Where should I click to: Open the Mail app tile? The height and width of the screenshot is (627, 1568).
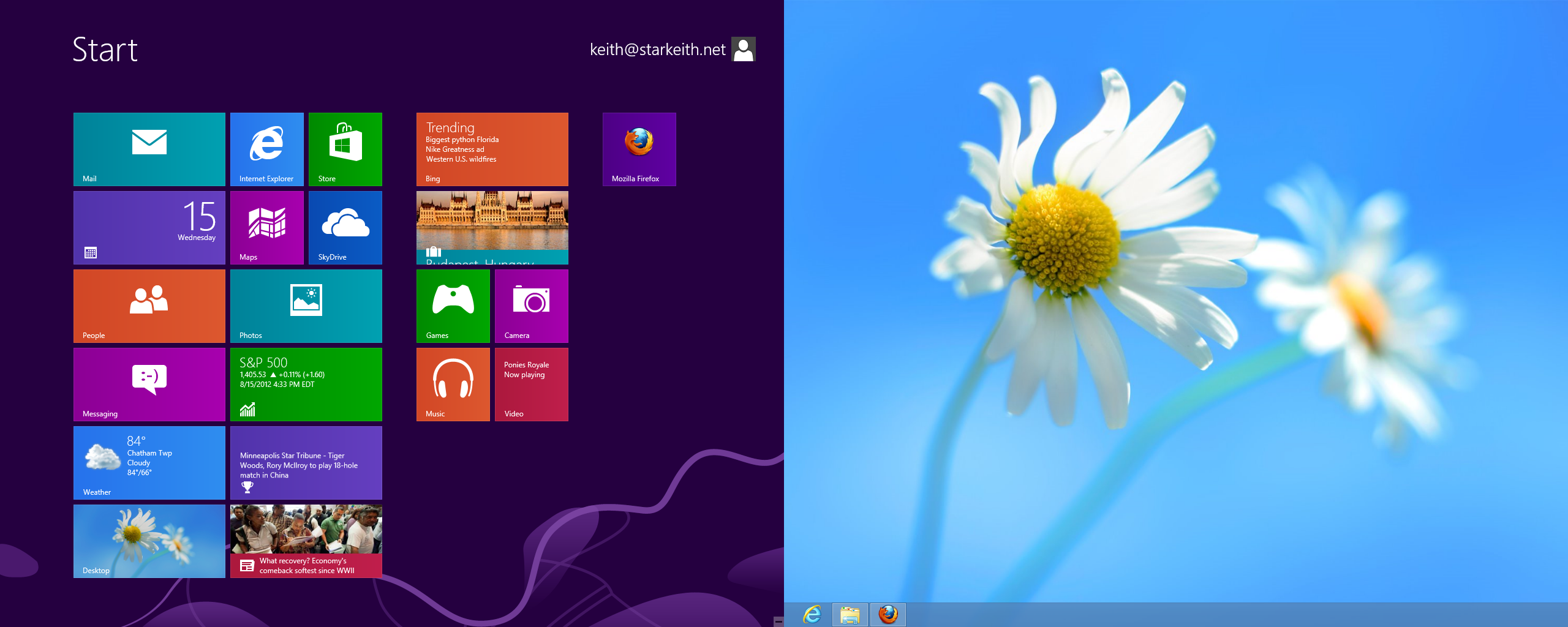click(149, 149)
